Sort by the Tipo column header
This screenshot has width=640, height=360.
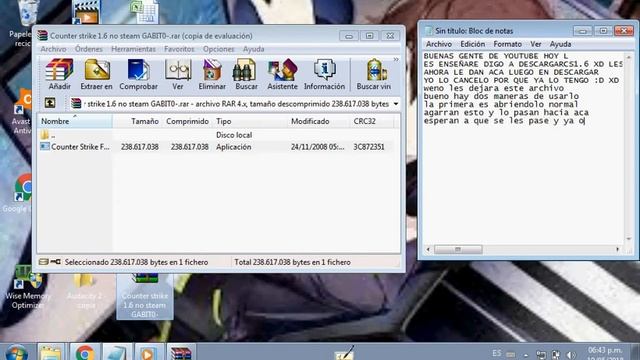(x=250, y=121)
